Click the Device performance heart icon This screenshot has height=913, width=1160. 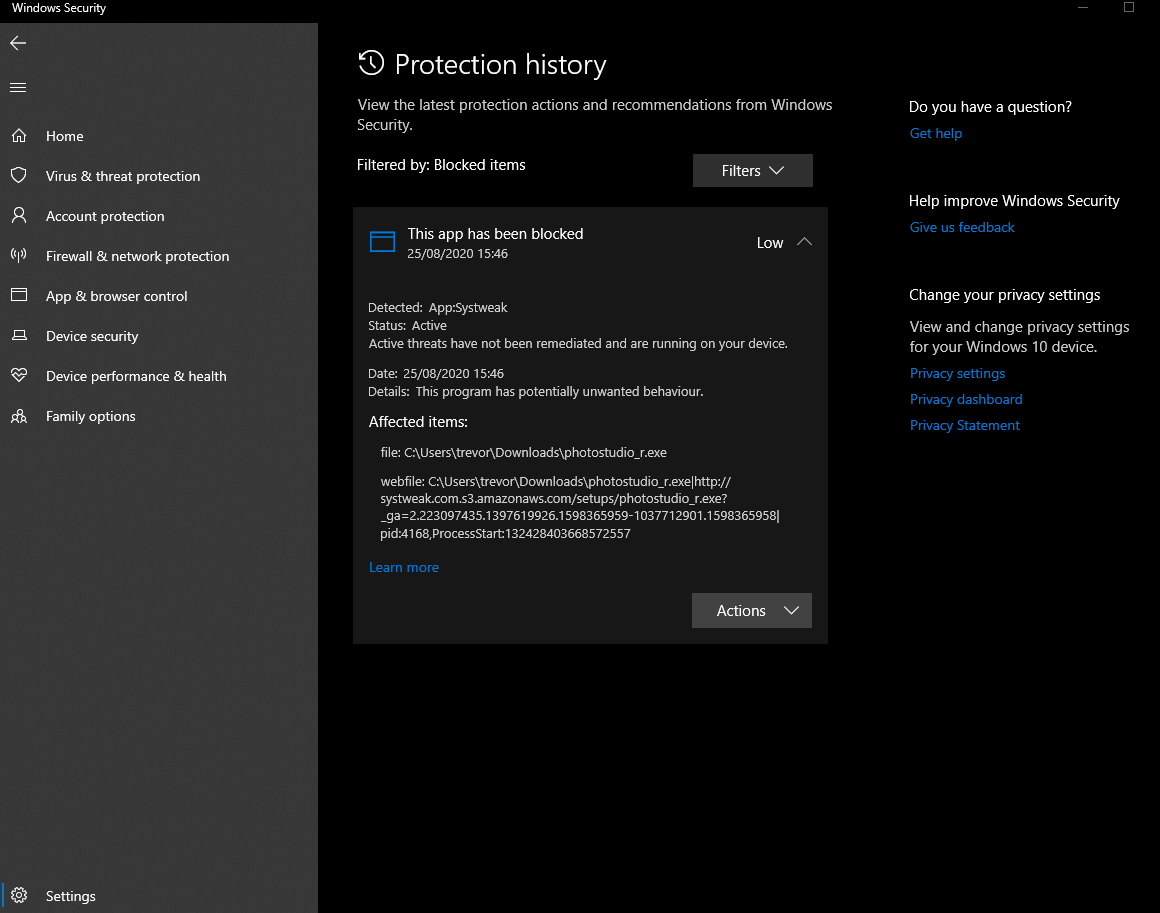click(x=19, y=375)
